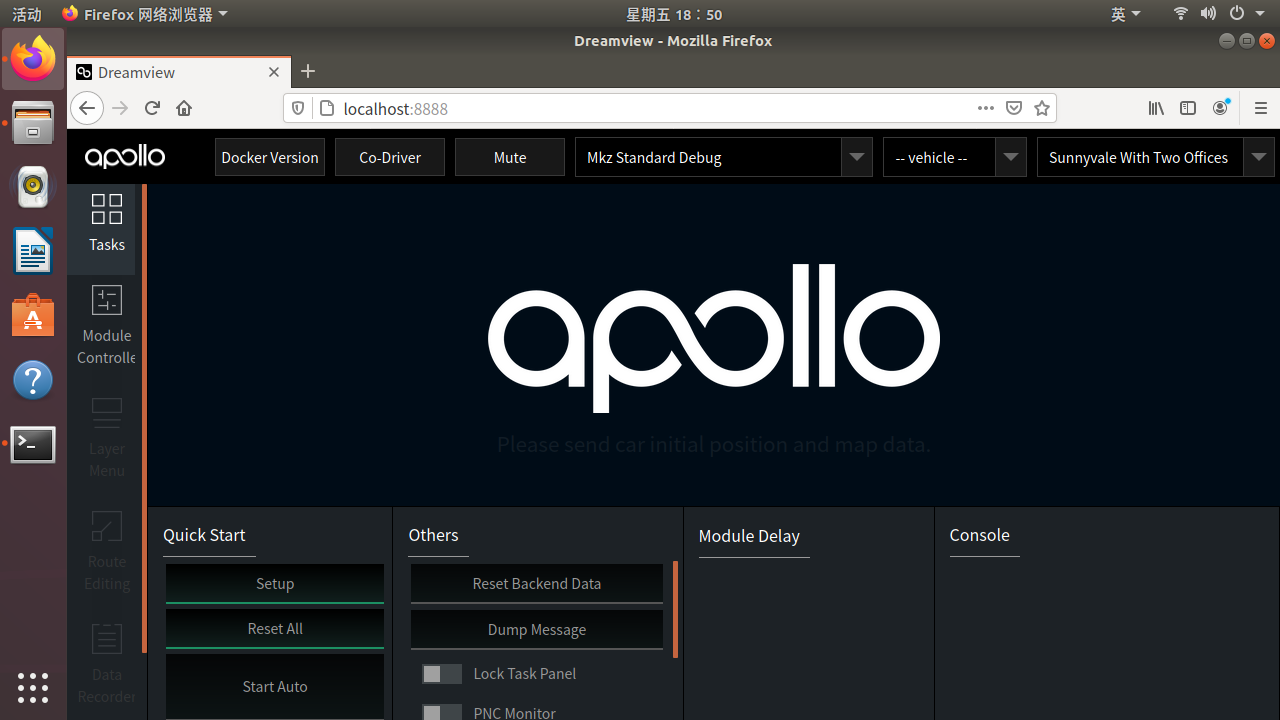
Task: Open Ubuntu Software from the dock
Action: 33,315
